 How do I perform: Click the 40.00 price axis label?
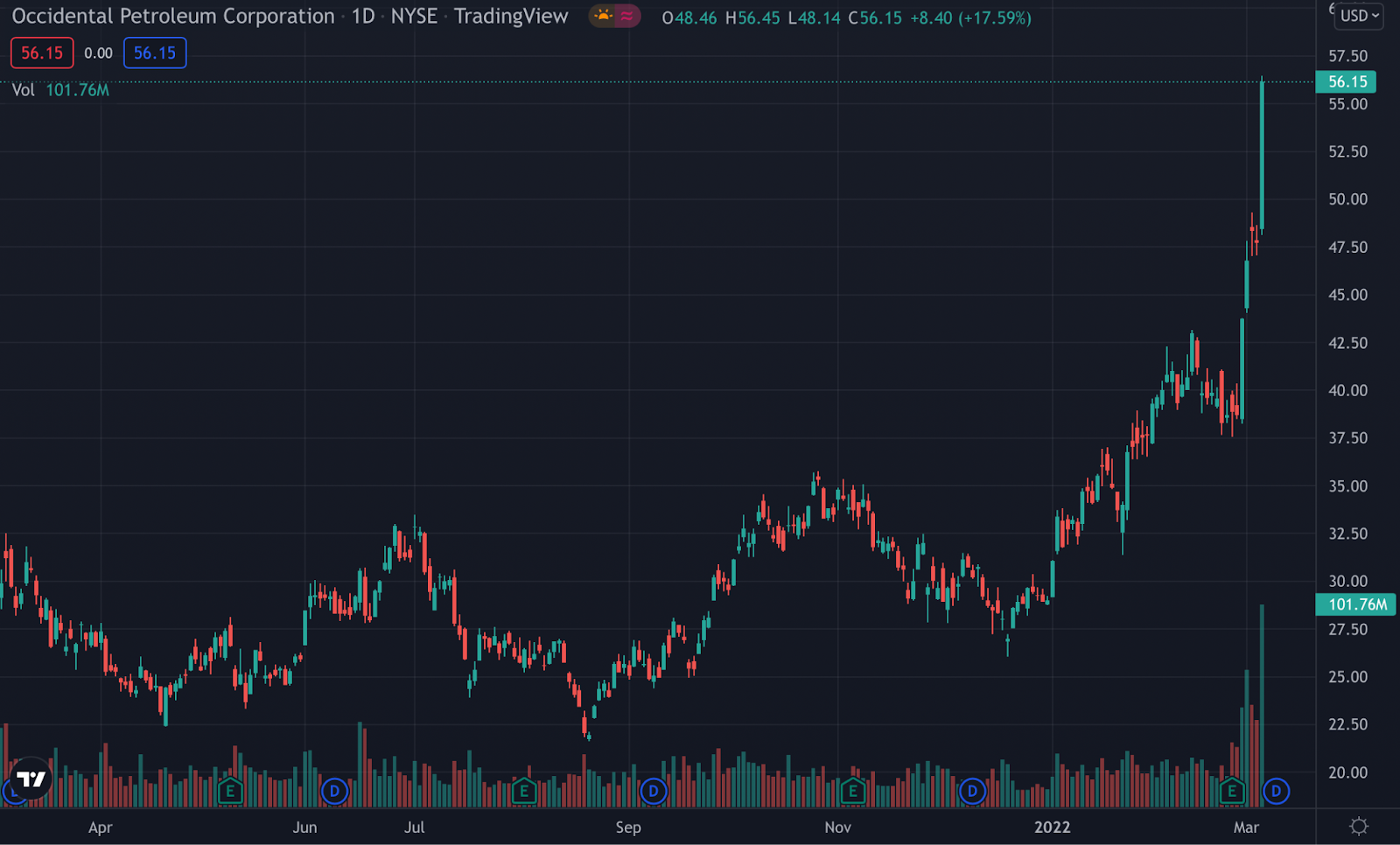[1347, 390]
